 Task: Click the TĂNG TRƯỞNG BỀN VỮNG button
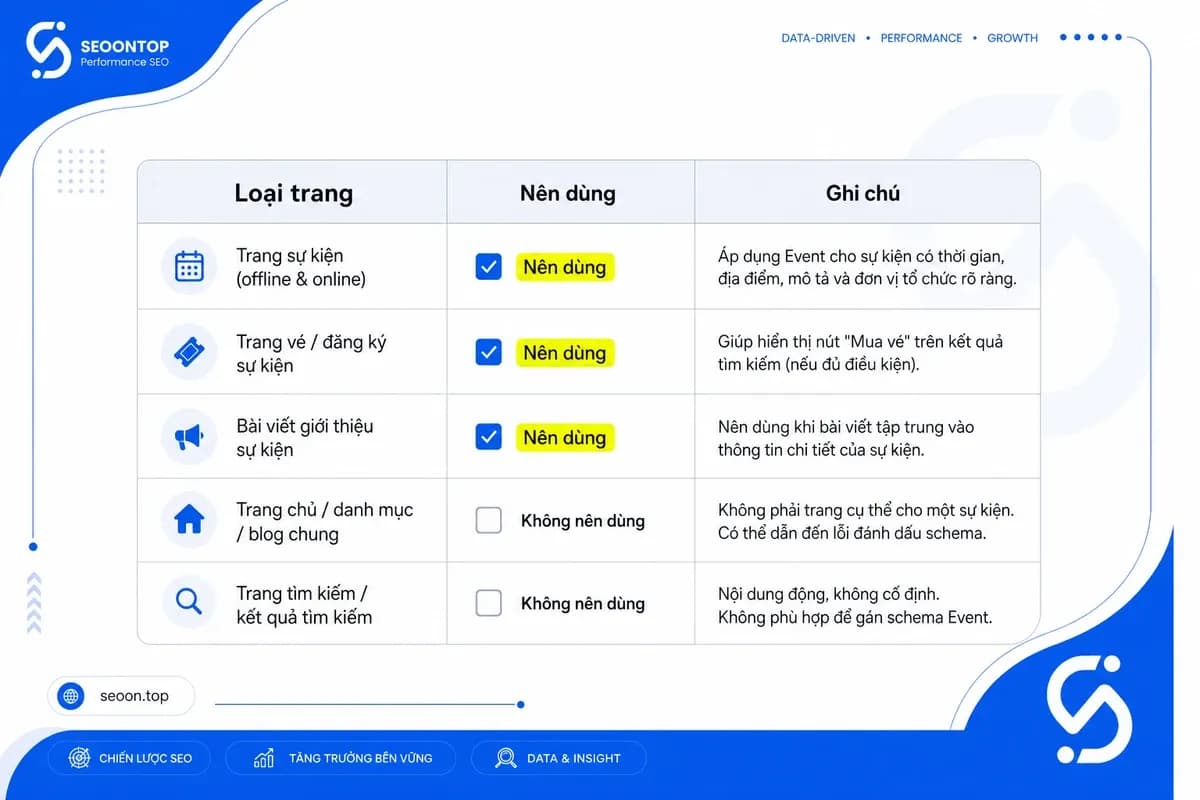coord(341,758)
